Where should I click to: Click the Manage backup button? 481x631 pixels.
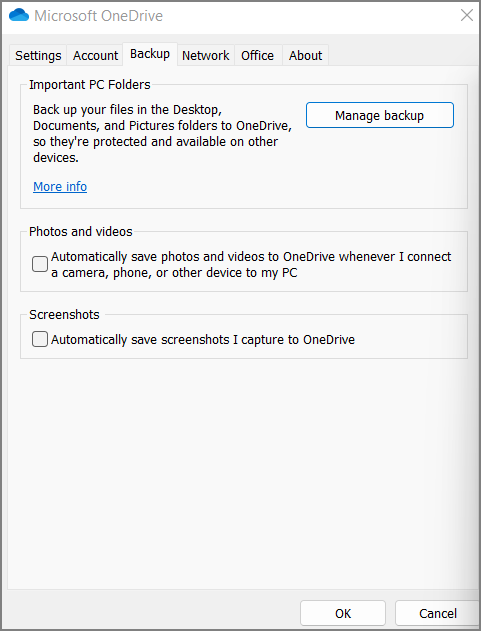point(380,115)
